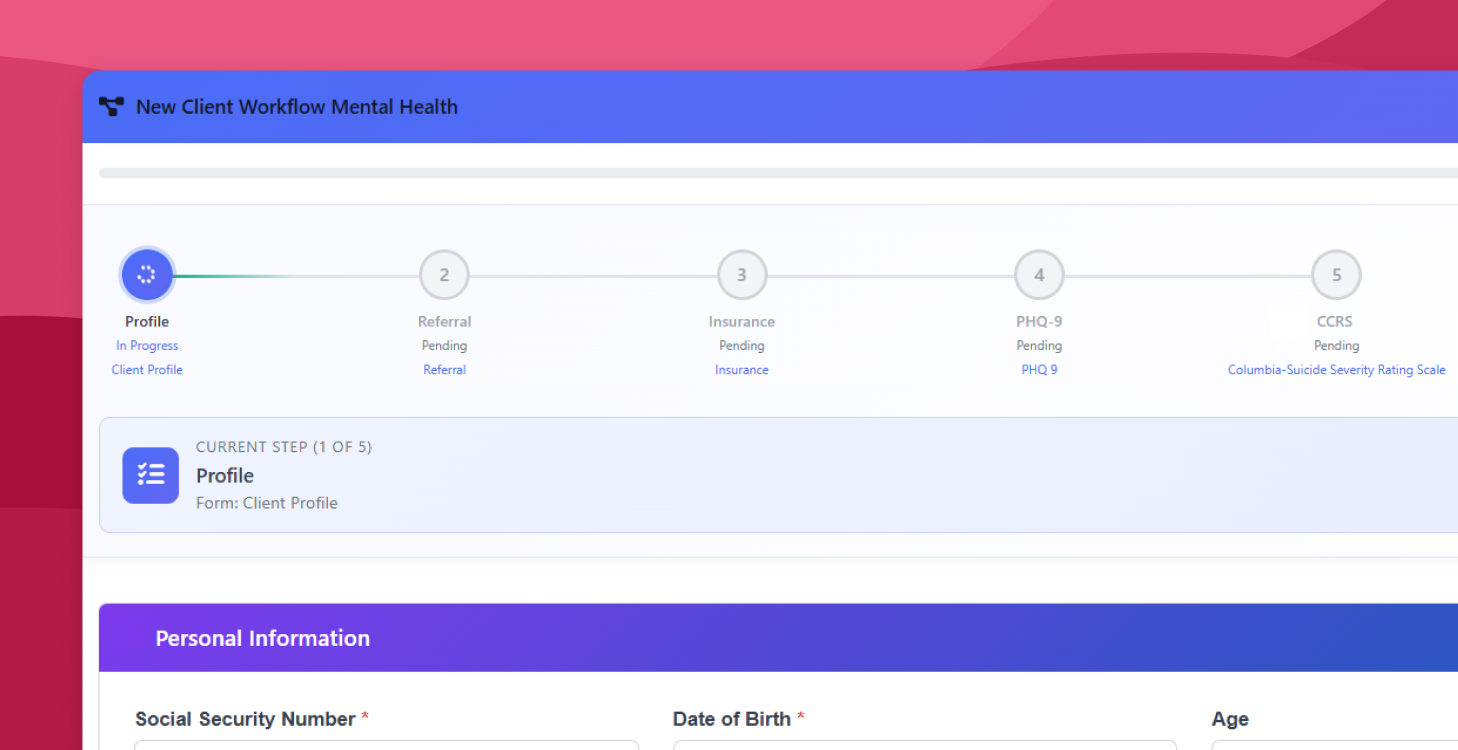Select step circle 4 for PHQ-9

point(1038,274)
